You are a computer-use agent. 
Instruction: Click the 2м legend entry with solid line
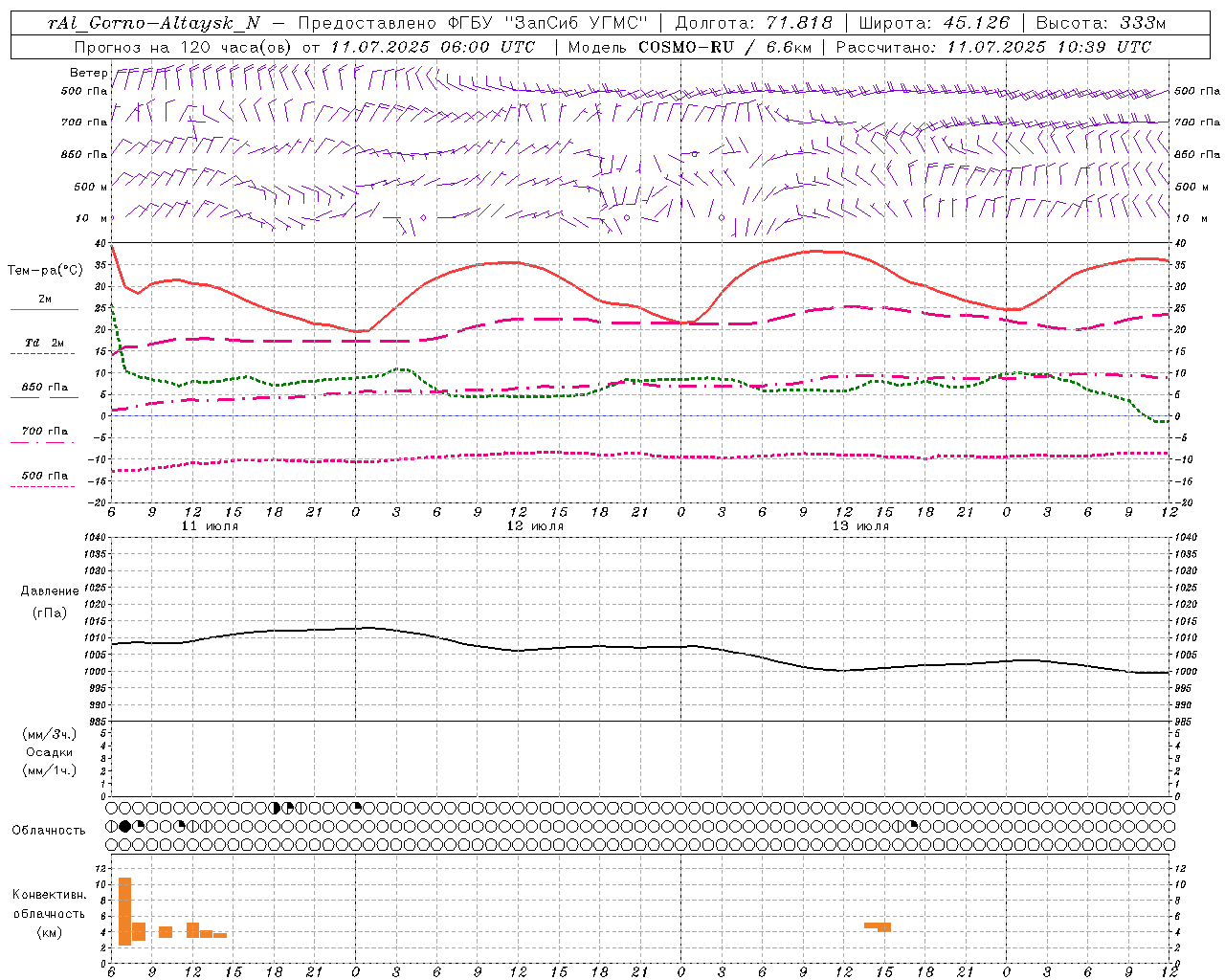(44, 303)
